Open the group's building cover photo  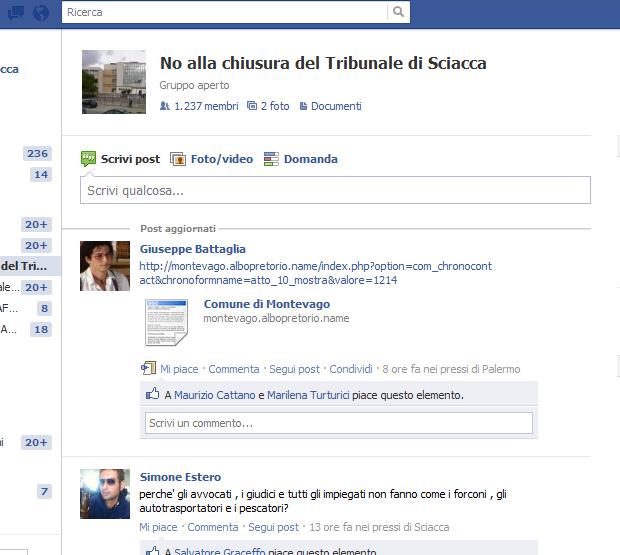[114, 82]
